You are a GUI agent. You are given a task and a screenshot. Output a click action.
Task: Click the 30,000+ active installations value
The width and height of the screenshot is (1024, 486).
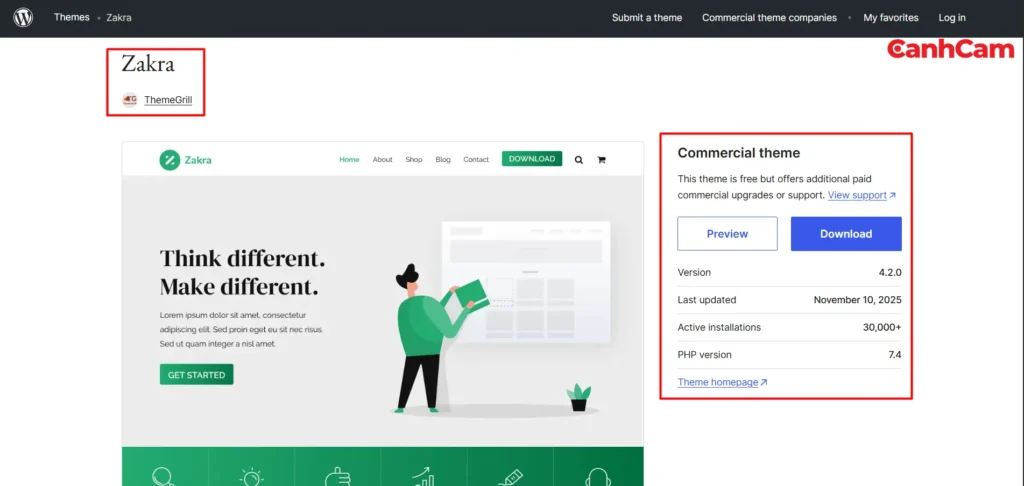tap(882, 327)
